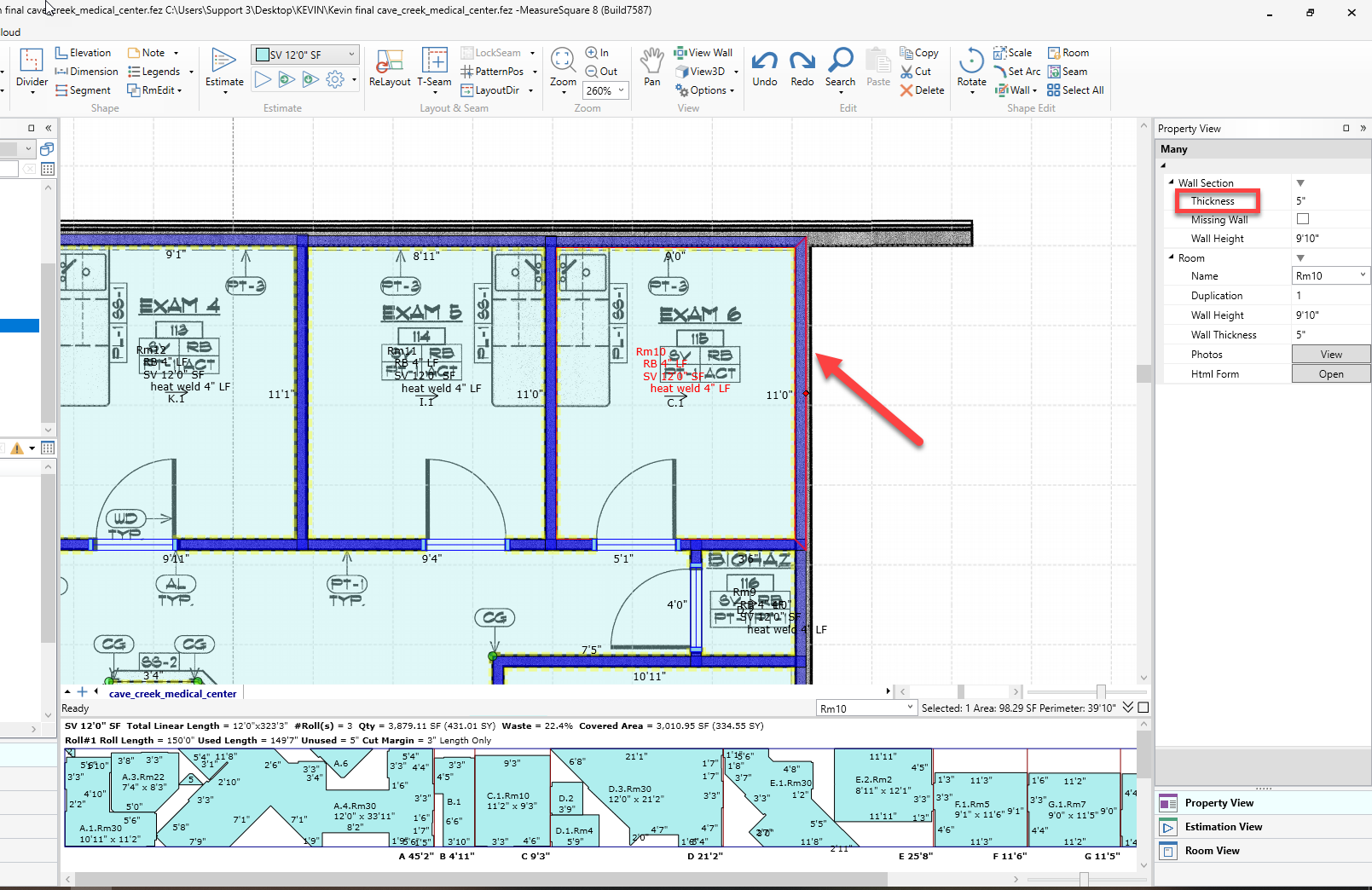
Task: Click Select All in Shape Edit
Action: [1075, 90]
